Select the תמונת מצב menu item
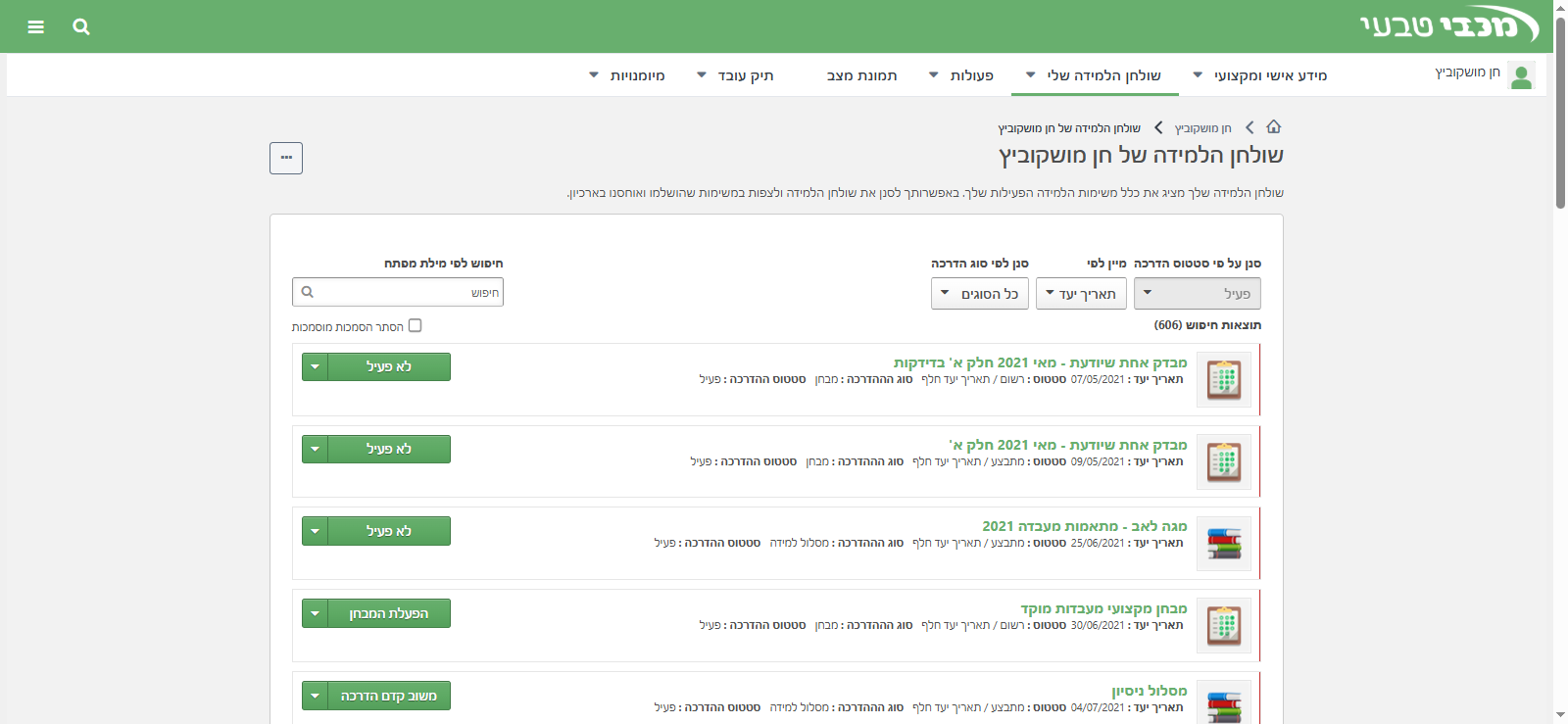 pyautogui.click(x=861, y=75)
